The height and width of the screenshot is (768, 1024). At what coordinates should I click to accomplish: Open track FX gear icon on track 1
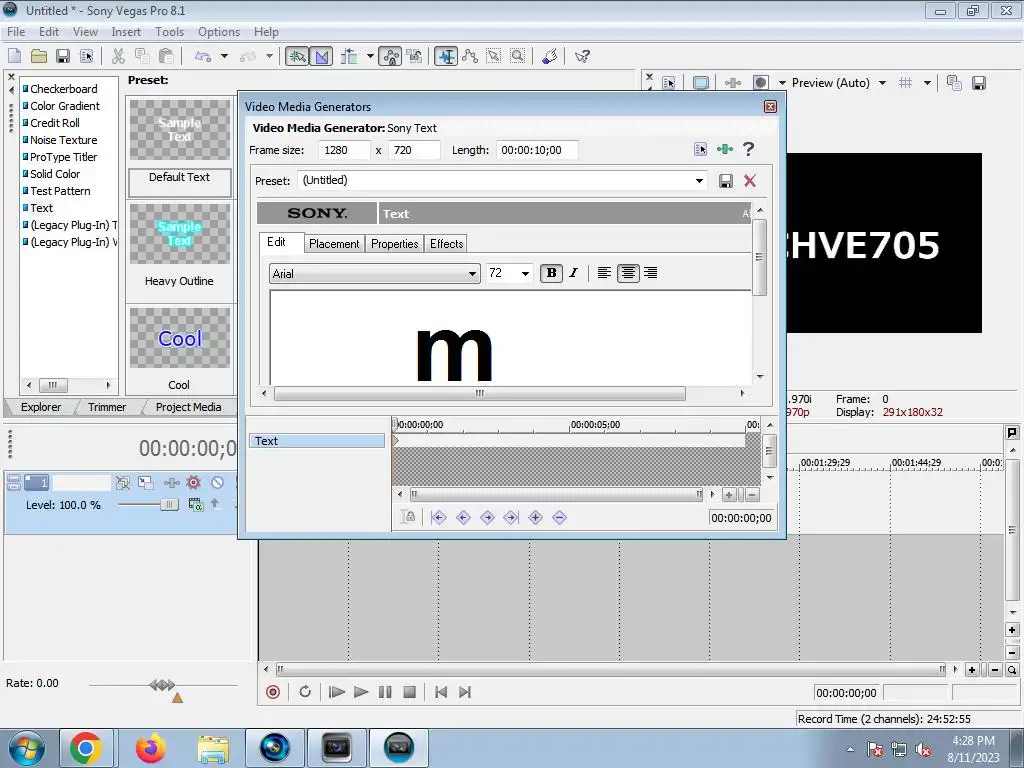pos(193,483)
